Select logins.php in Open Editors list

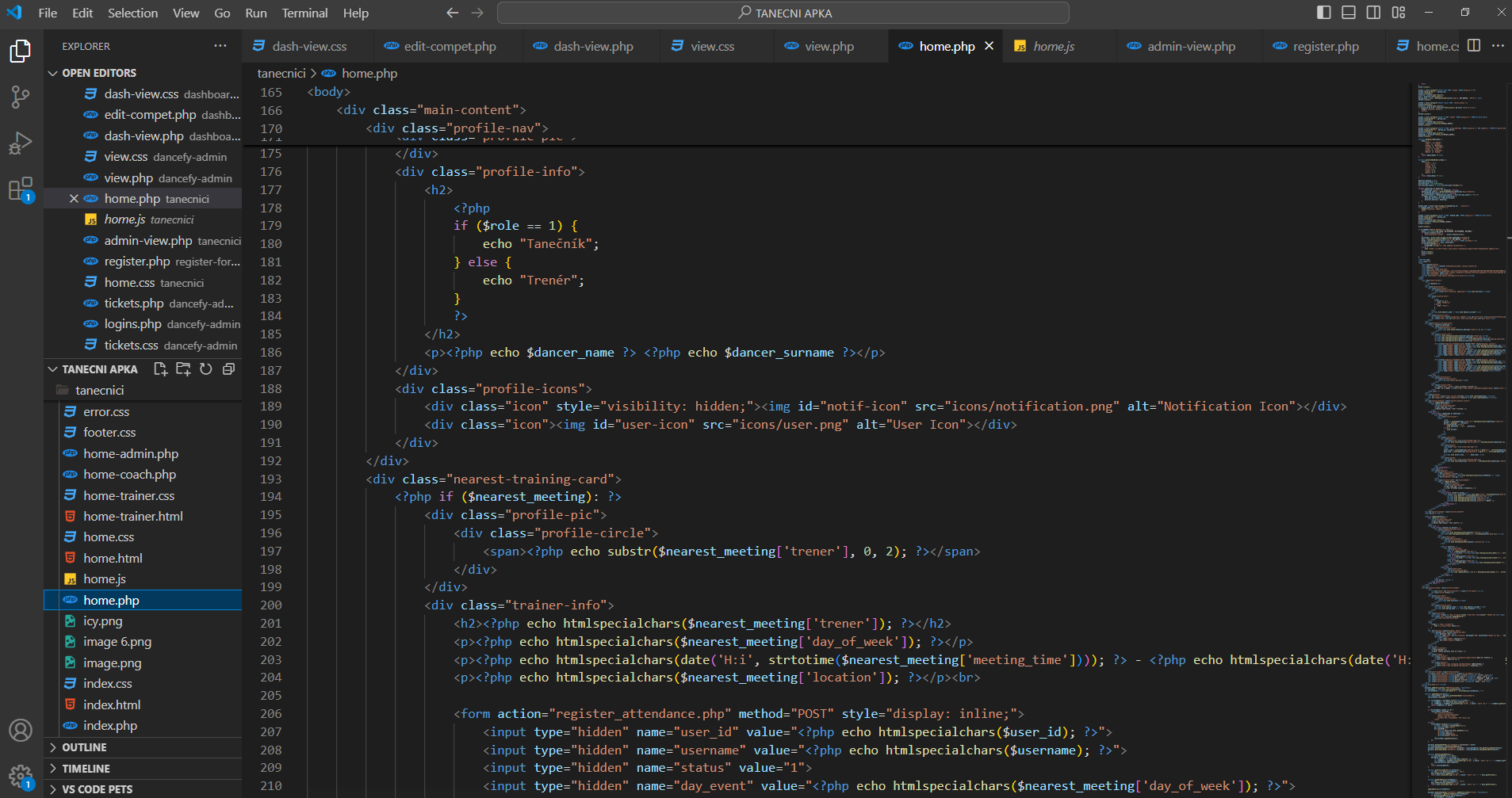143,324
